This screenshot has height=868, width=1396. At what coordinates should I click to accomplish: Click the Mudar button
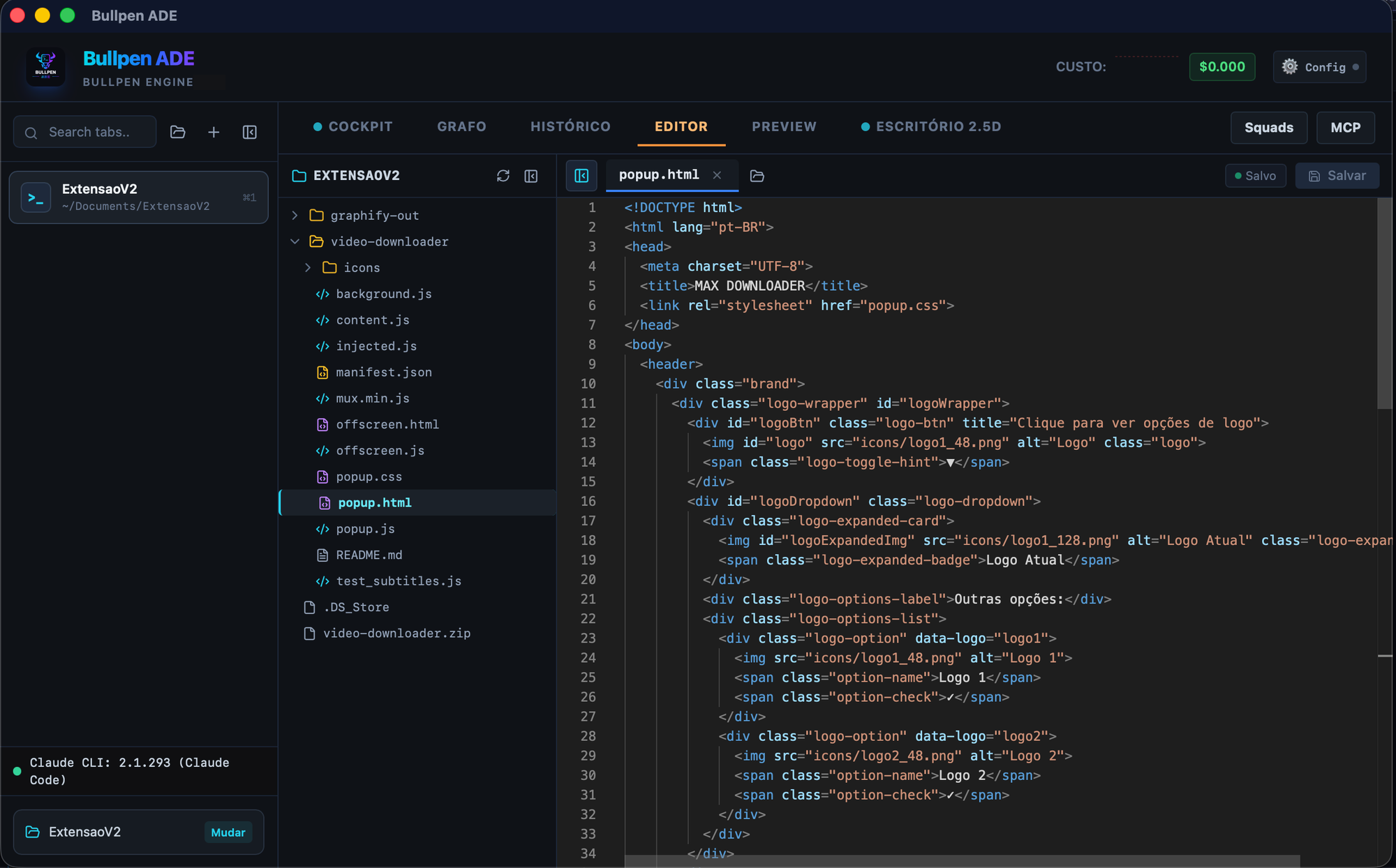228,832
